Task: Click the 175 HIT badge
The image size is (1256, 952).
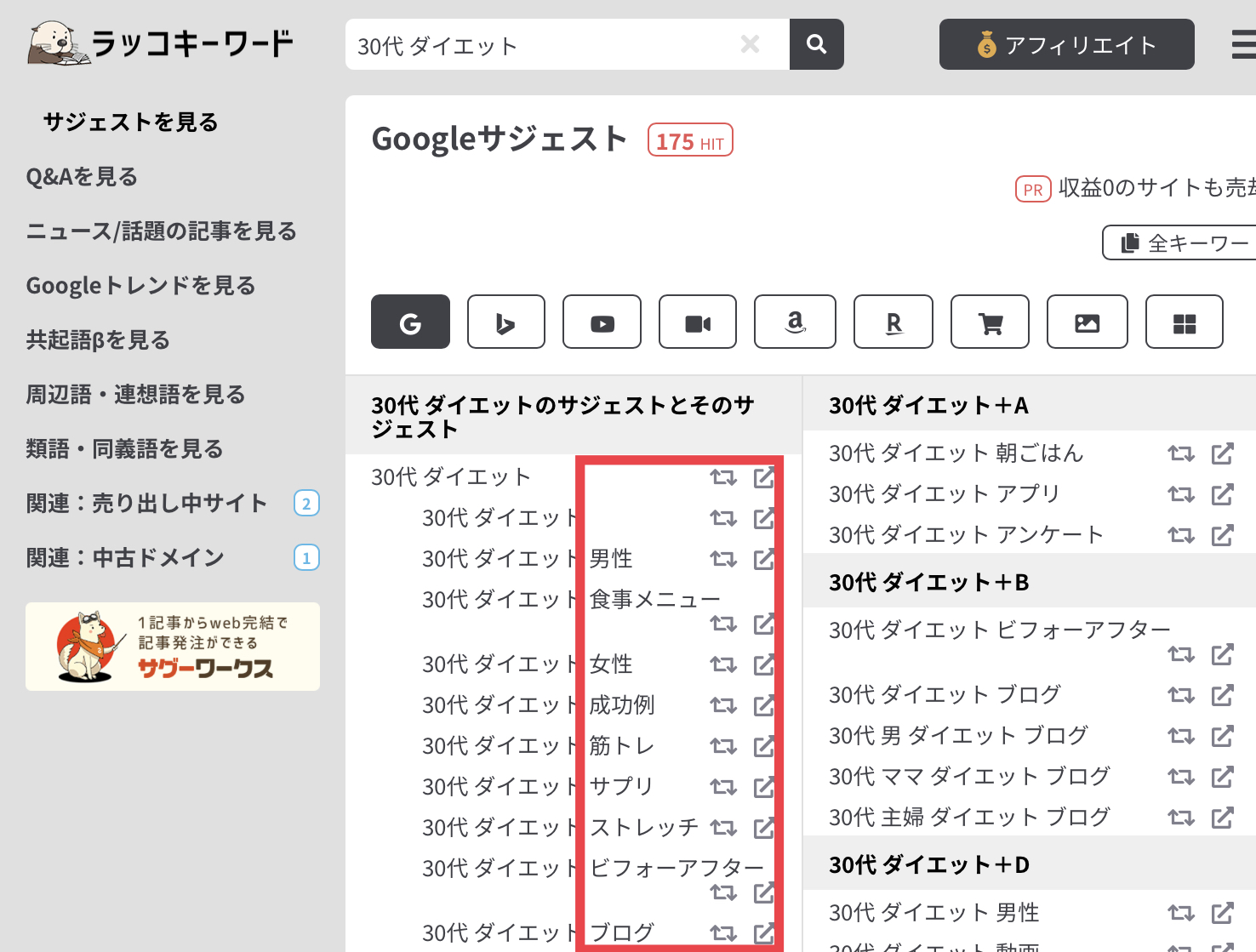Action: pos(690,140)
